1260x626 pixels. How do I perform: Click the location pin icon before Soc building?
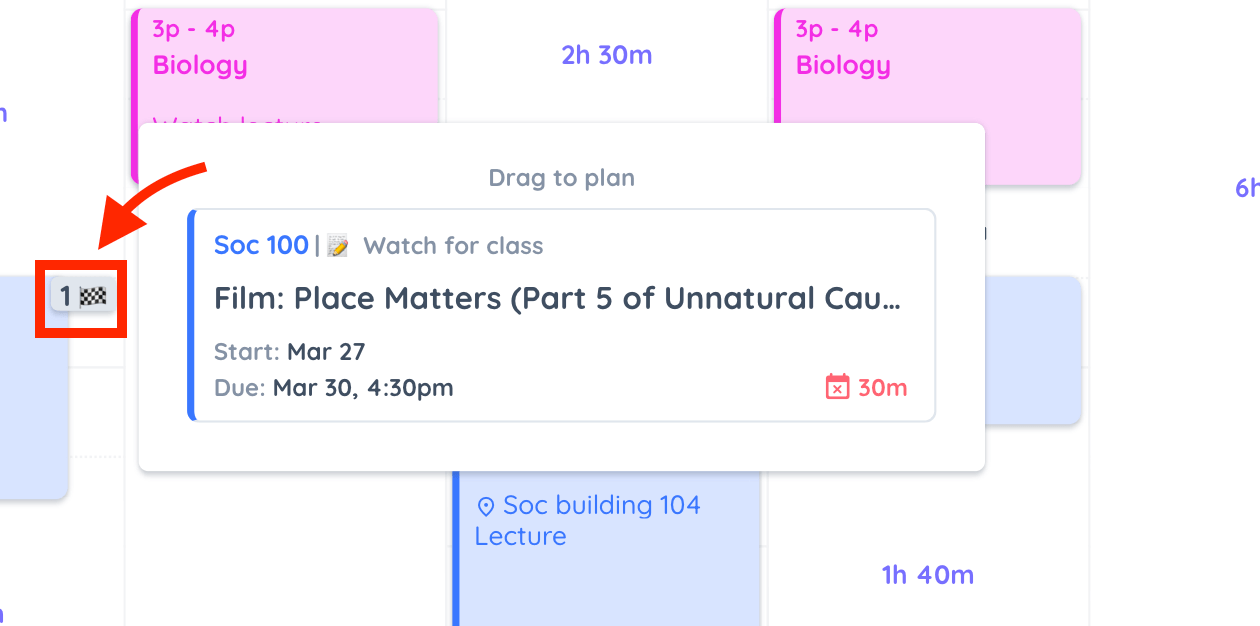tap(486, 506)
